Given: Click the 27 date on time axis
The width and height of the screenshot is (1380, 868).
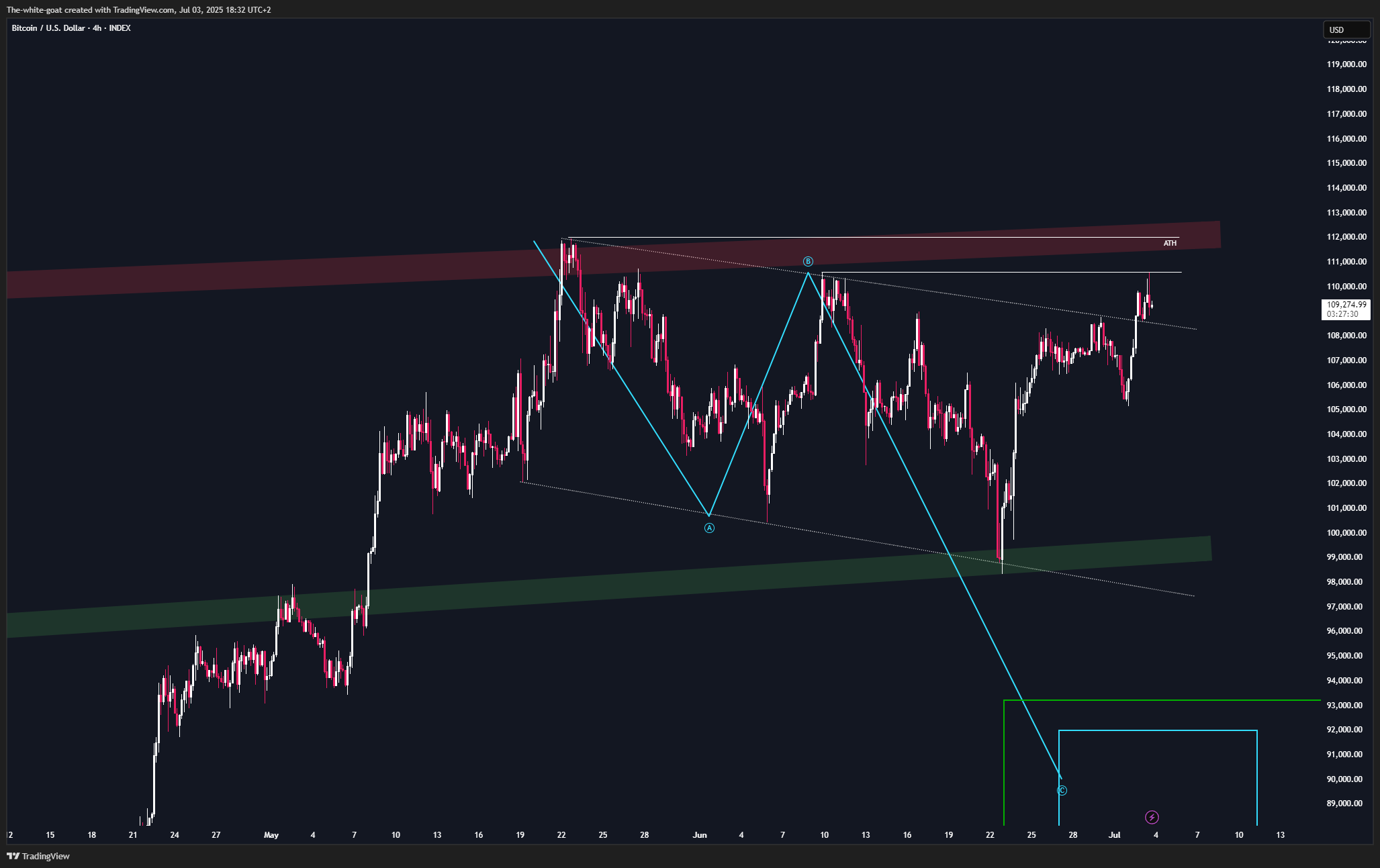Looking at the screenshot, I should click(216, 835).
